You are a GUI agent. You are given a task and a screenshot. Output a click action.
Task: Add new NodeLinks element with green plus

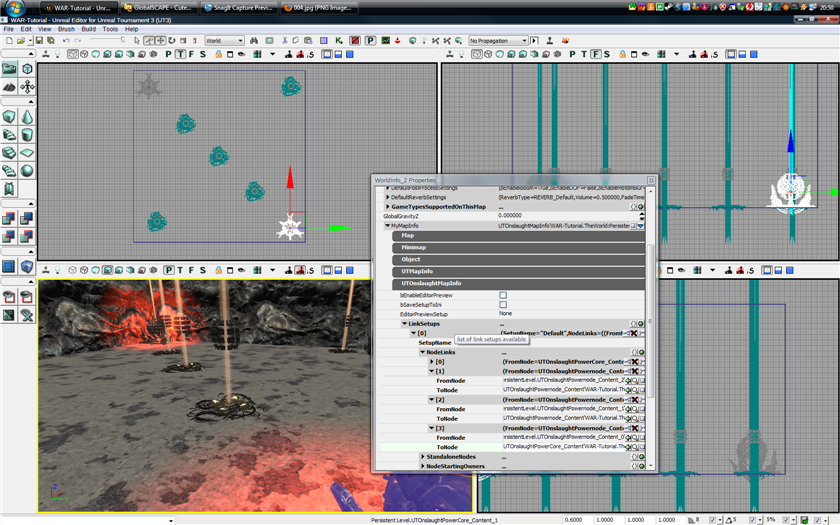641,352
